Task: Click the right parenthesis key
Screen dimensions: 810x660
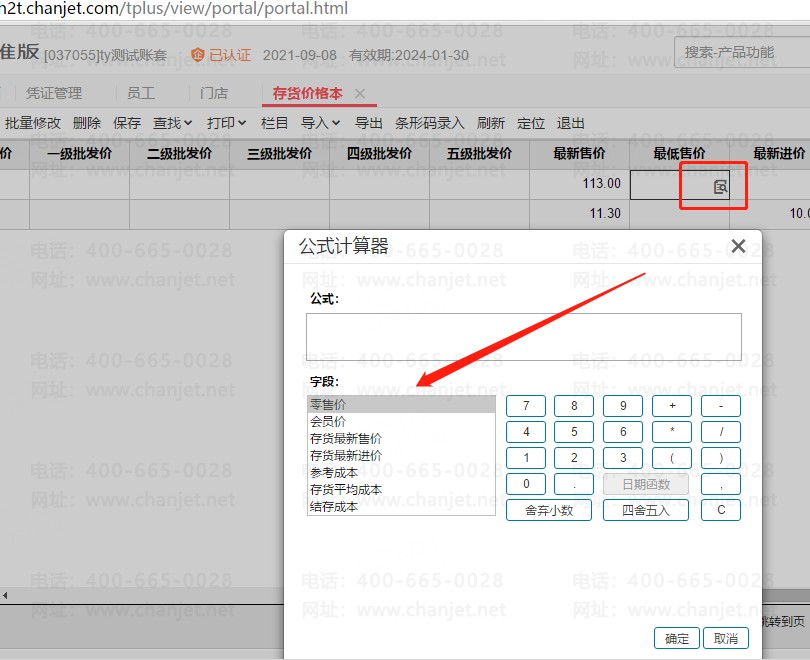Action: [x=721, y=458]
